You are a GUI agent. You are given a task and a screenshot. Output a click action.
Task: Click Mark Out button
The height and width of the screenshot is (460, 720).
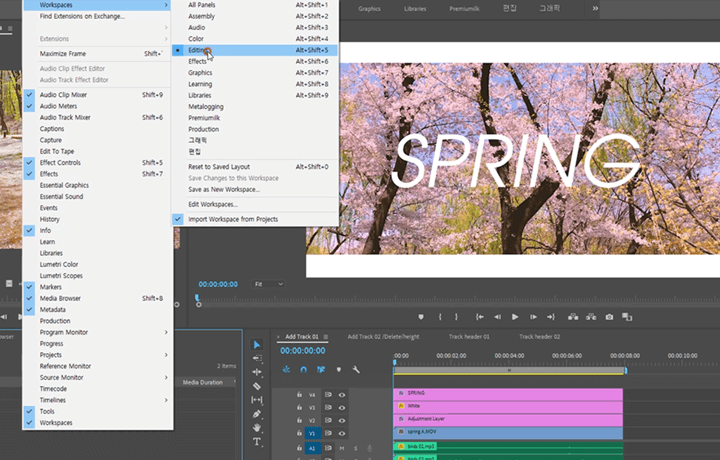[x=456, y=317]
